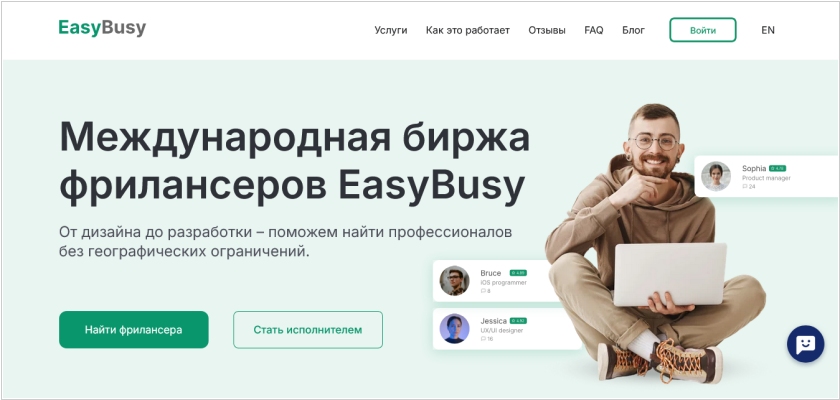840x400 pixels.
Task: Click Sophia's profile avatar
Action: click(716, 176)
